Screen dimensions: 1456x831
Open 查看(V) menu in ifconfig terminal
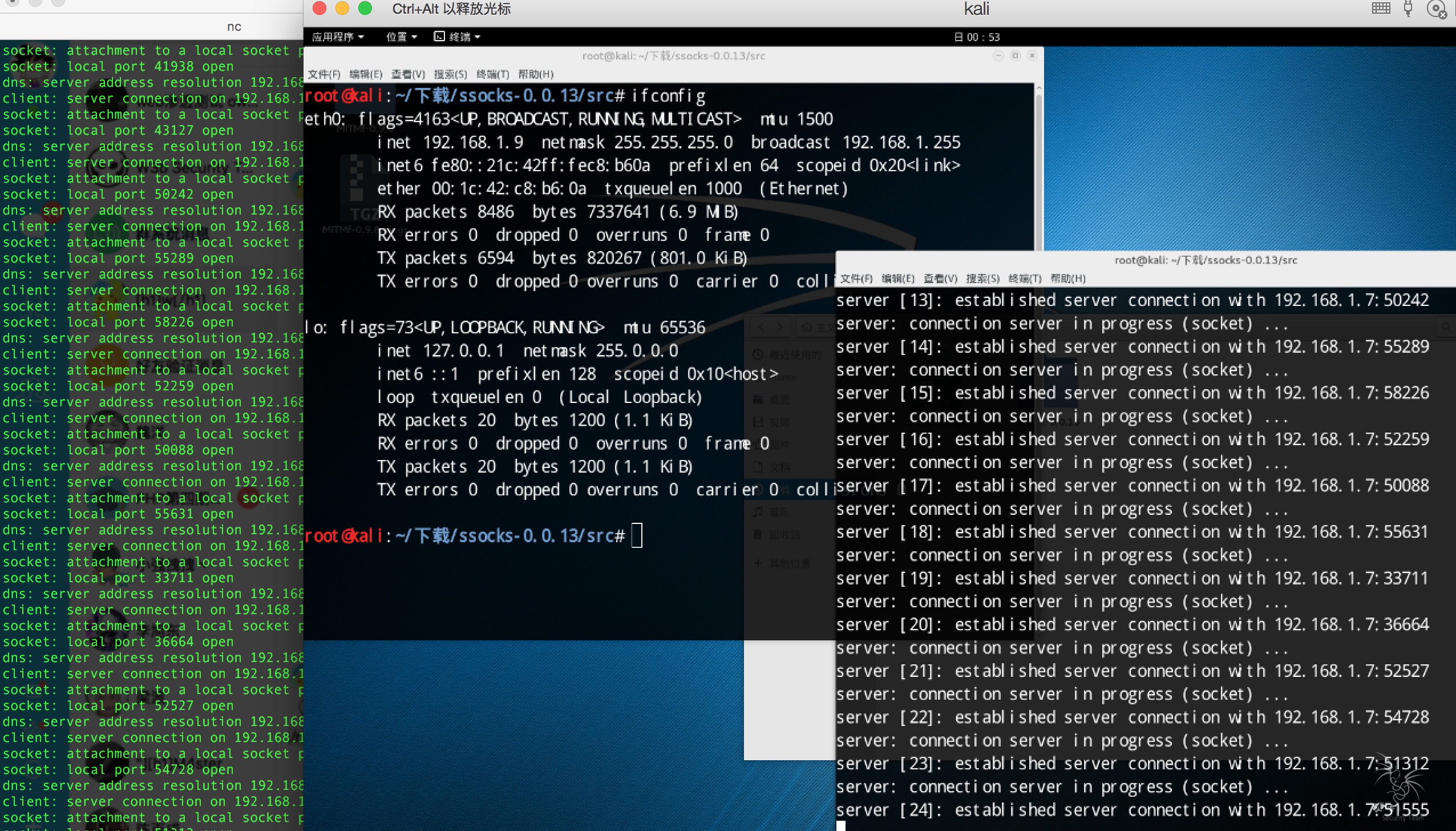point(408,74)
